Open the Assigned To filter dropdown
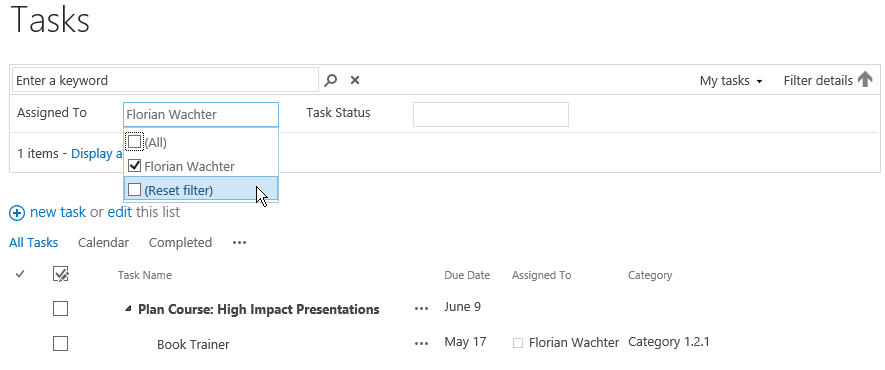This screenshot has height=370, width=885. pos(201,114)
